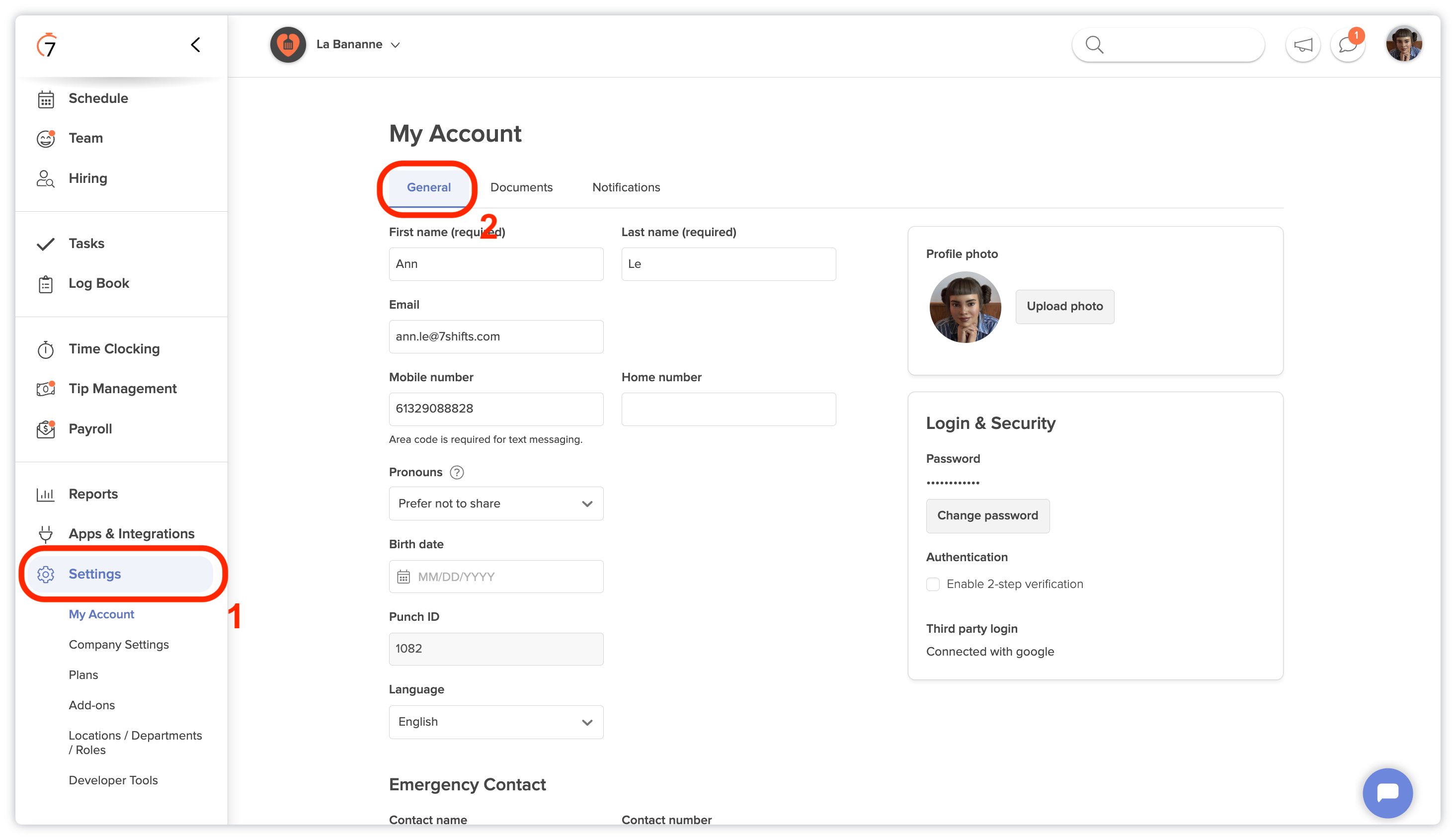1456x840 pixels.
Task: Click the Change password button
Action: click(987, 516)
